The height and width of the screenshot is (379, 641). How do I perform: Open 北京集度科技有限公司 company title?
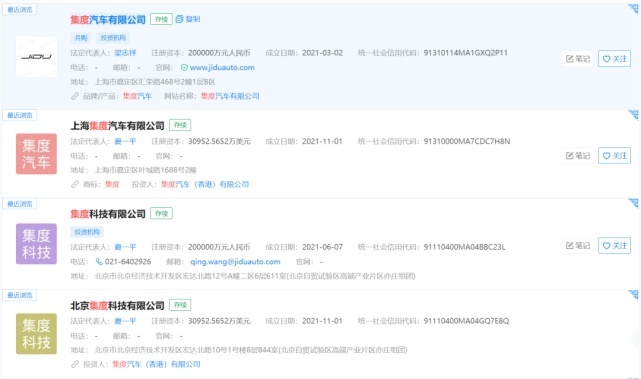pos(117,305)
